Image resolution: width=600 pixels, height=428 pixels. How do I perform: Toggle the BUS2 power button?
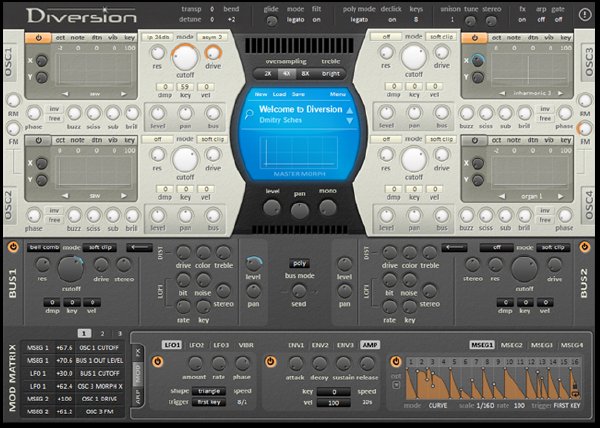(x=584, y=247)
